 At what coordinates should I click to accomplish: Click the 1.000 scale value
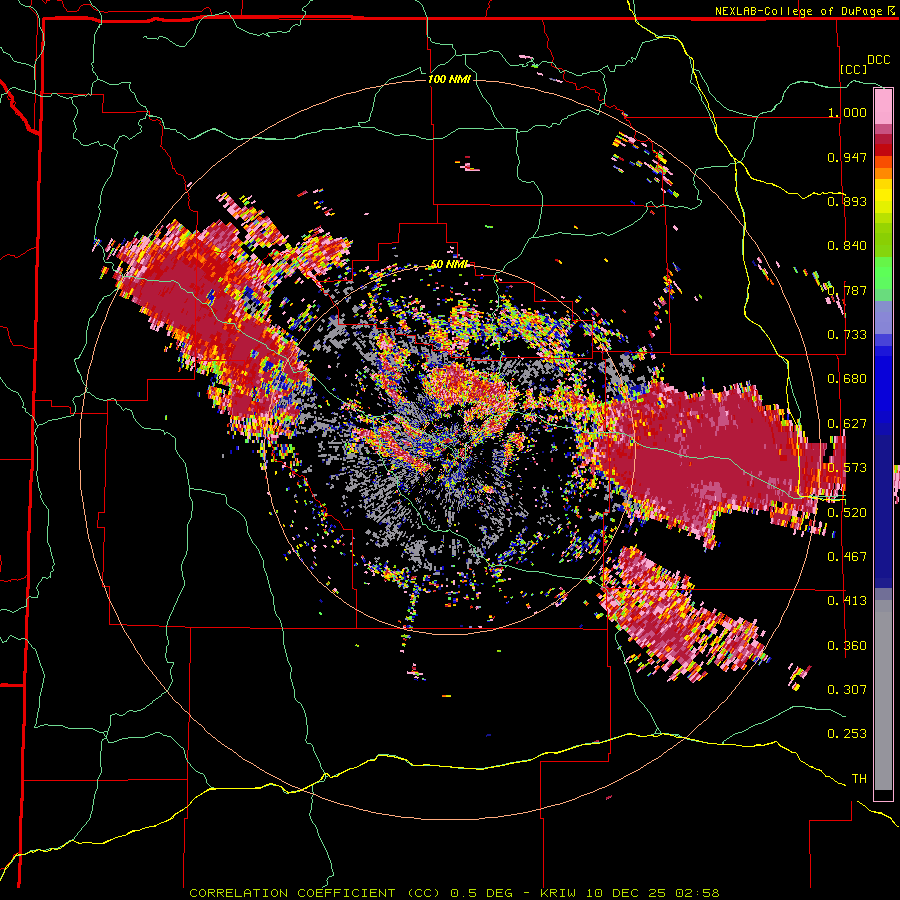click(847, 112)
